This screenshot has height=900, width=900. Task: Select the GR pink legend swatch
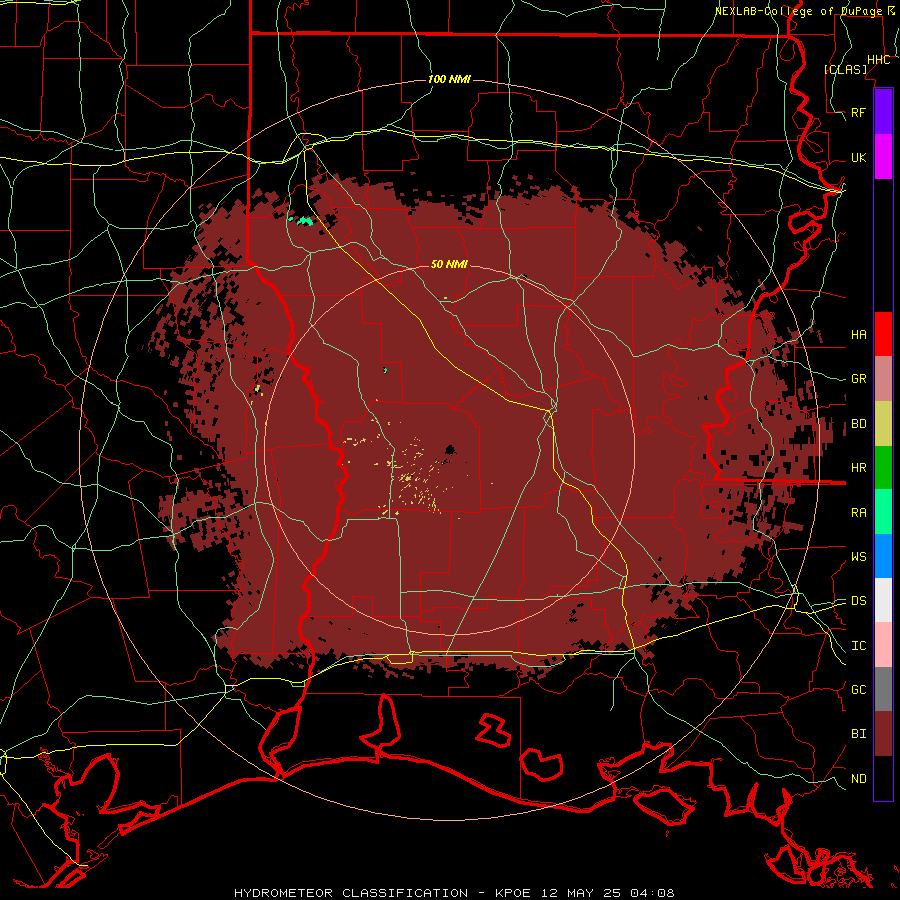coord(883,379)
